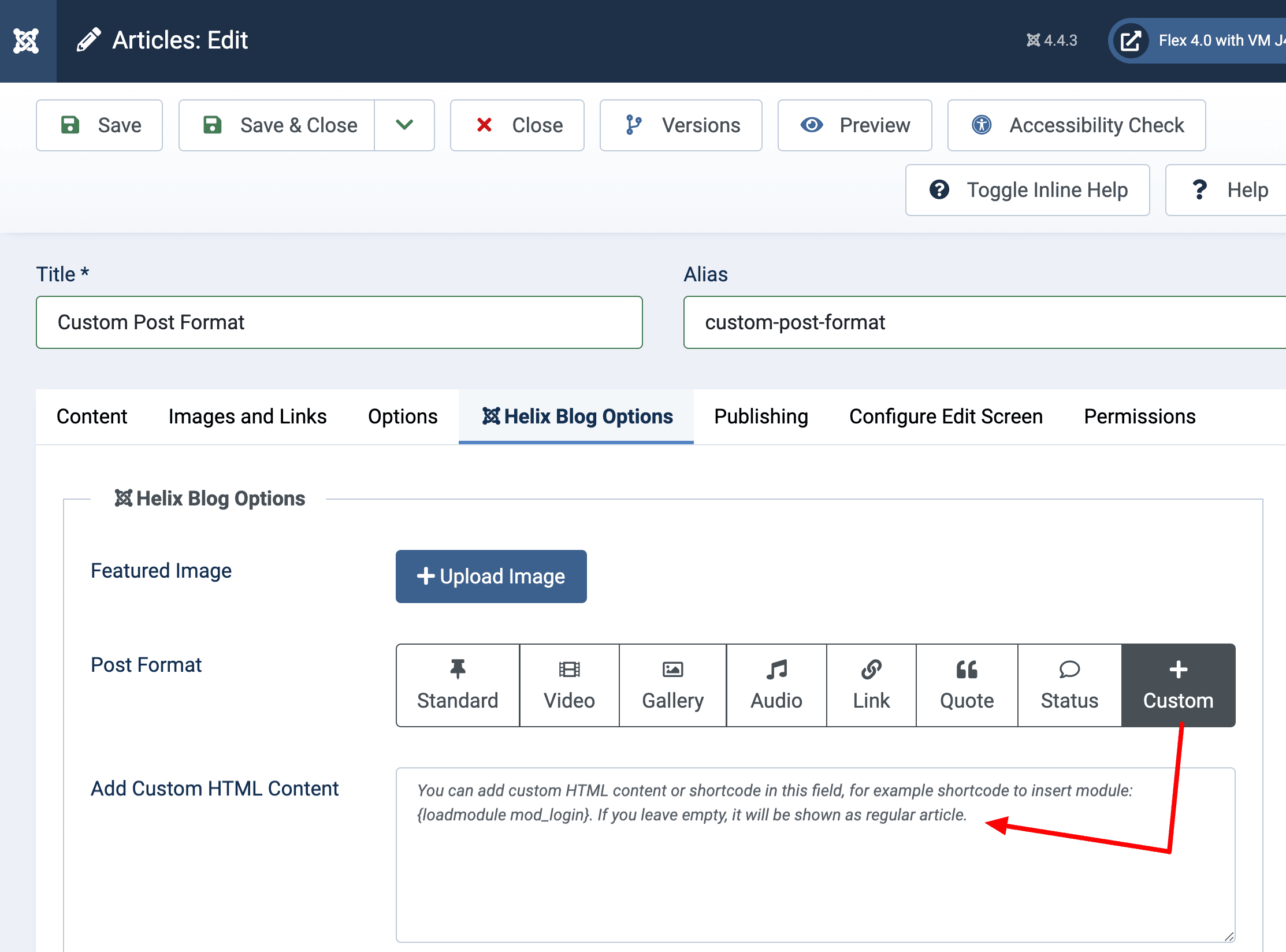Toggle the Custom post format selection
Viewport: 1286px width, 952px height.
pos(1177,685)
